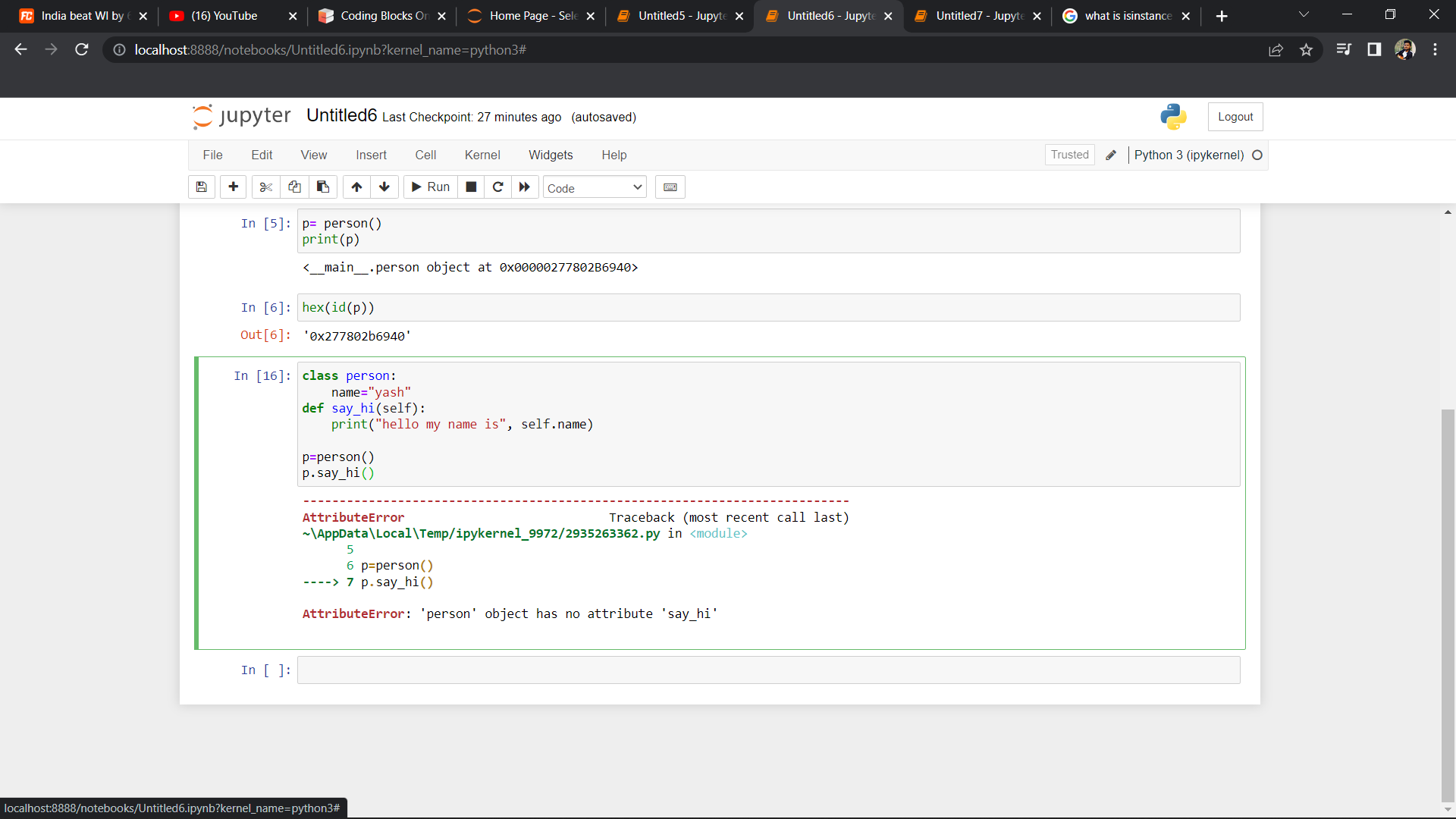Move the selected cell down with the arrow
The width and height of the screenshot is (1456, 819).
point(384,187)
